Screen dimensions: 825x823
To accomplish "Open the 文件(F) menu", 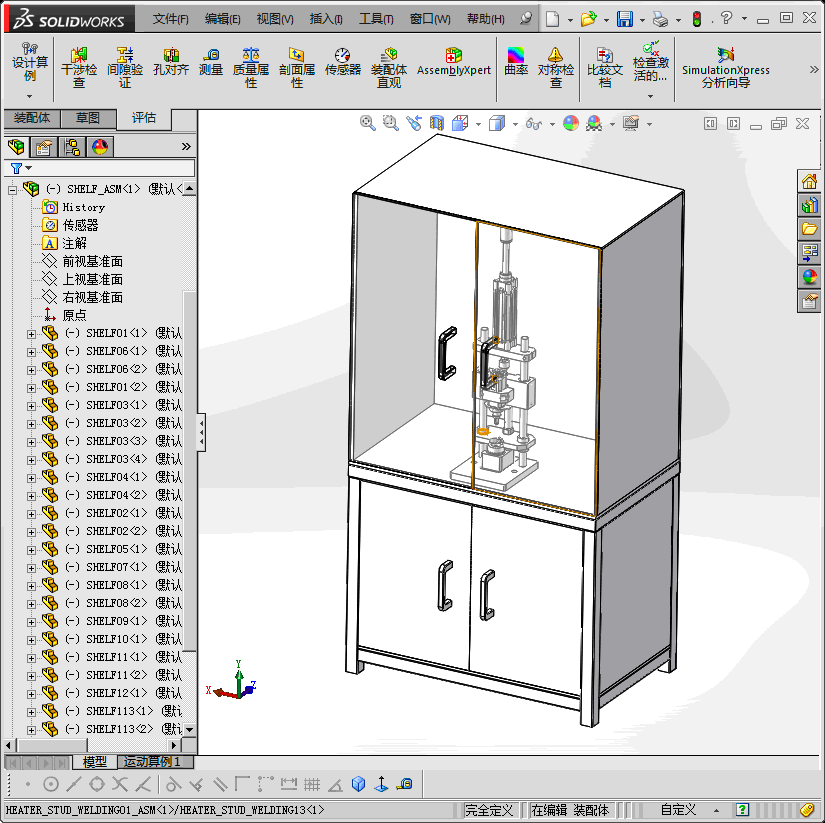I will (x=170, y=19).
